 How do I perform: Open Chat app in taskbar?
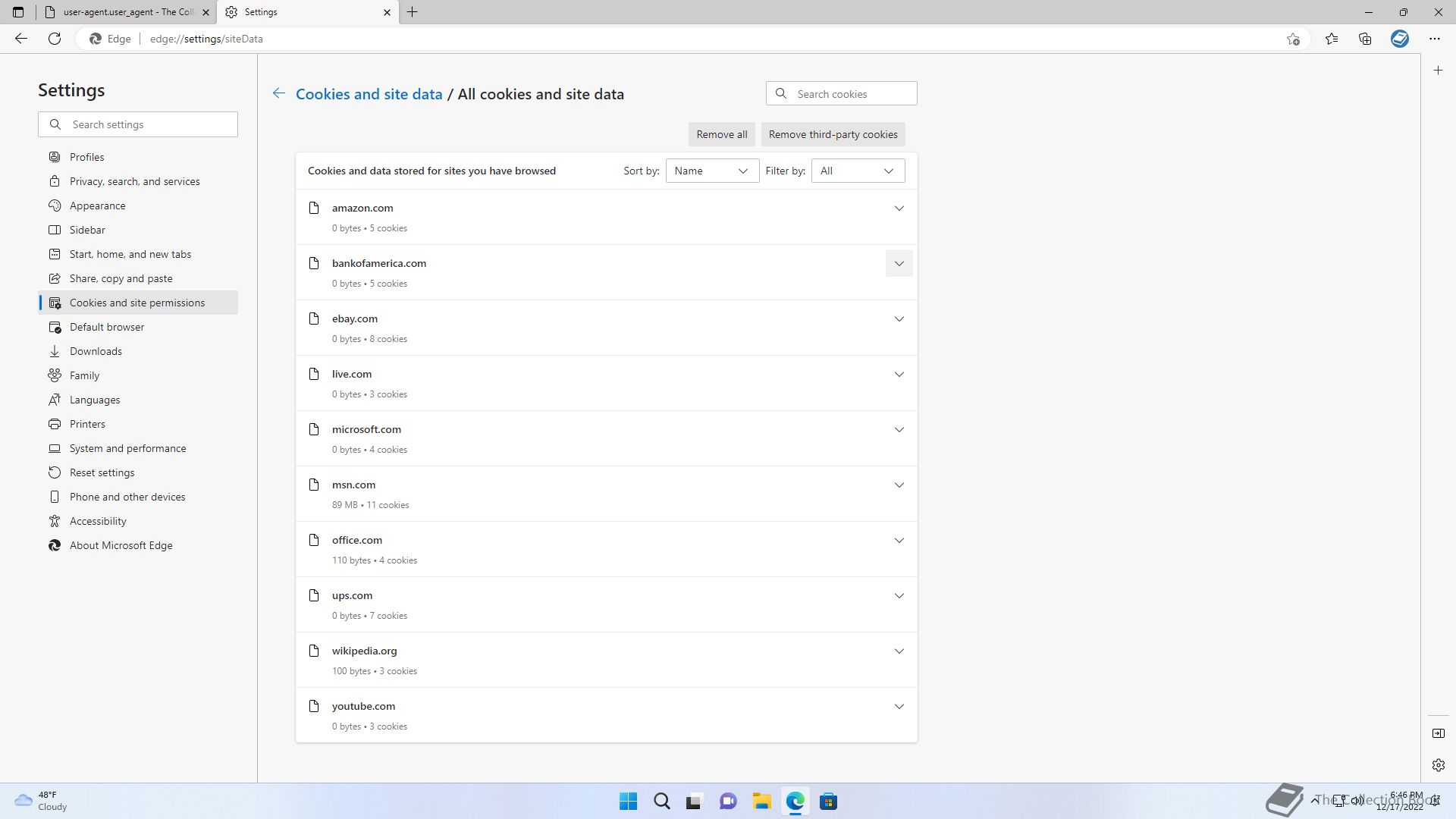click(x=728, y=802)
